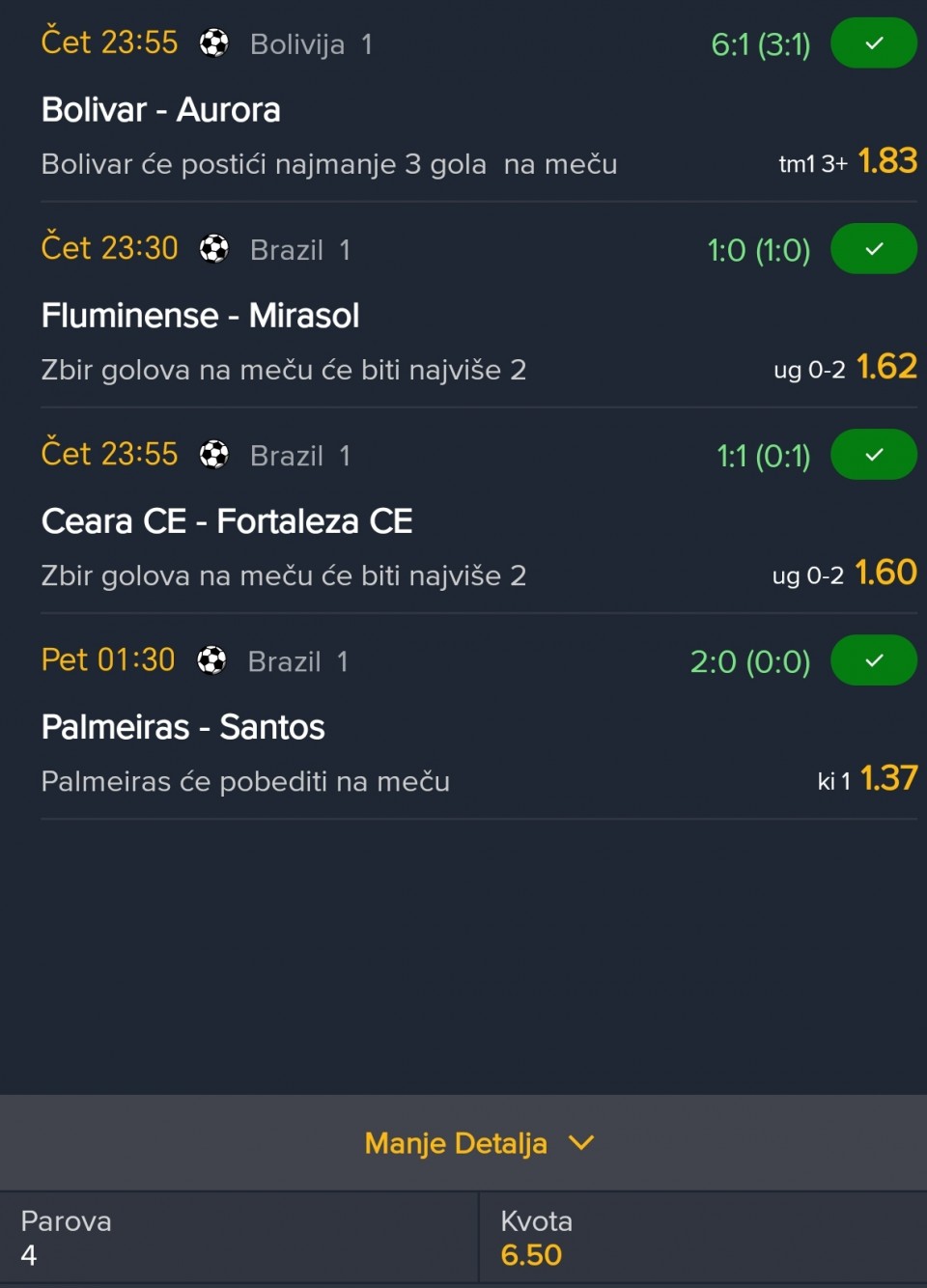Click green checkmark badge for Fluminense - Mirasol
This screenshot has height=1288, width=927.
pyautogui.click(x=873, y=249)
